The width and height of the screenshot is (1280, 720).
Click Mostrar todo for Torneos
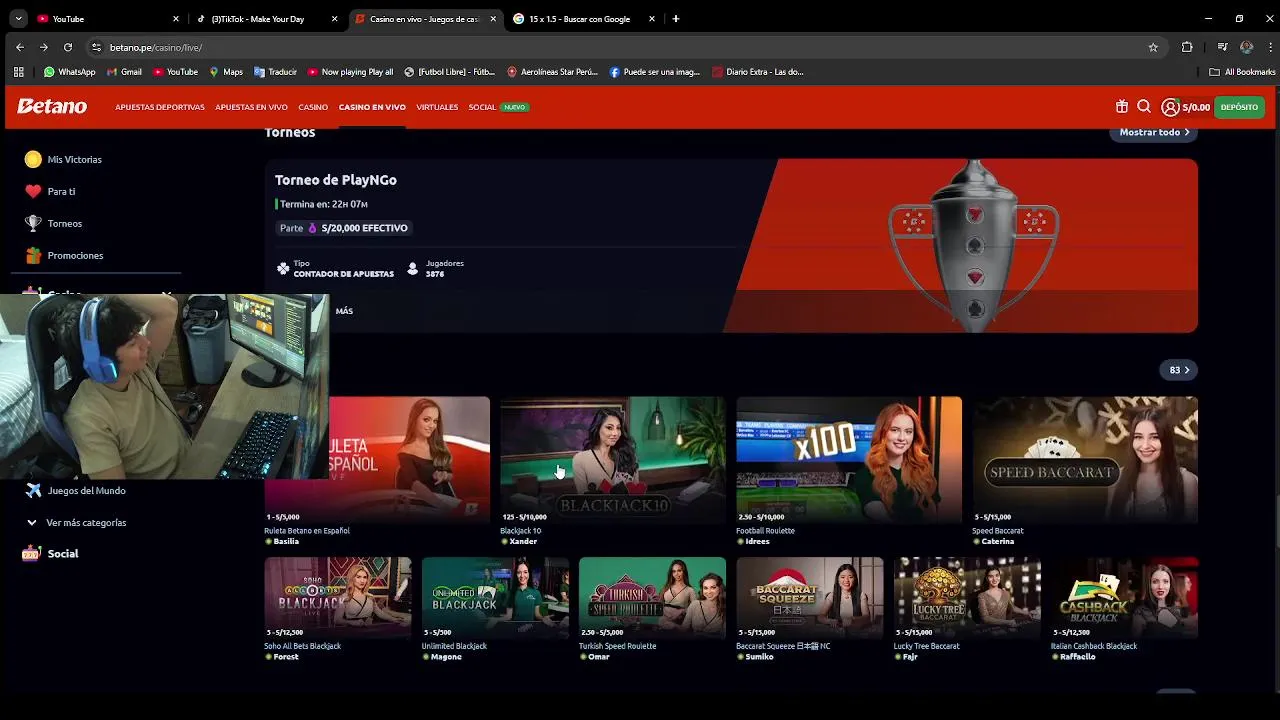pos(1154,132)
